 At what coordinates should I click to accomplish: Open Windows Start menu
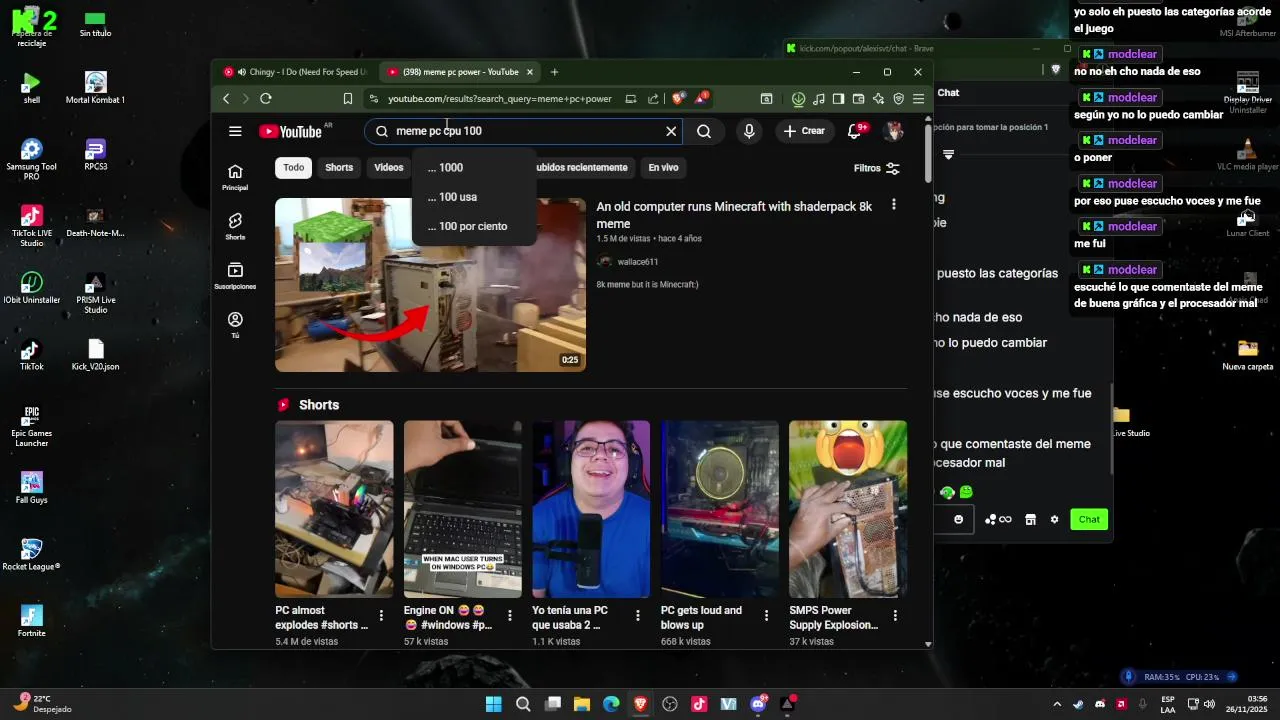point(494,704)
